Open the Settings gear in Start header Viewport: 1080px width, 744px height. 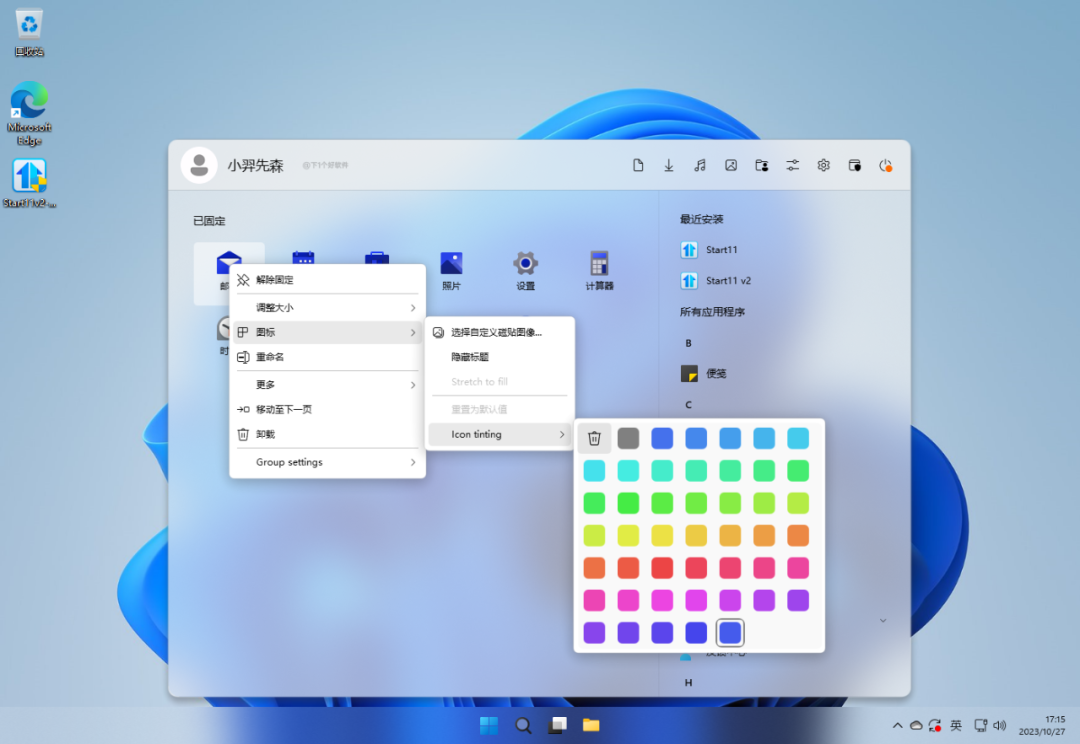coord(824,165)
